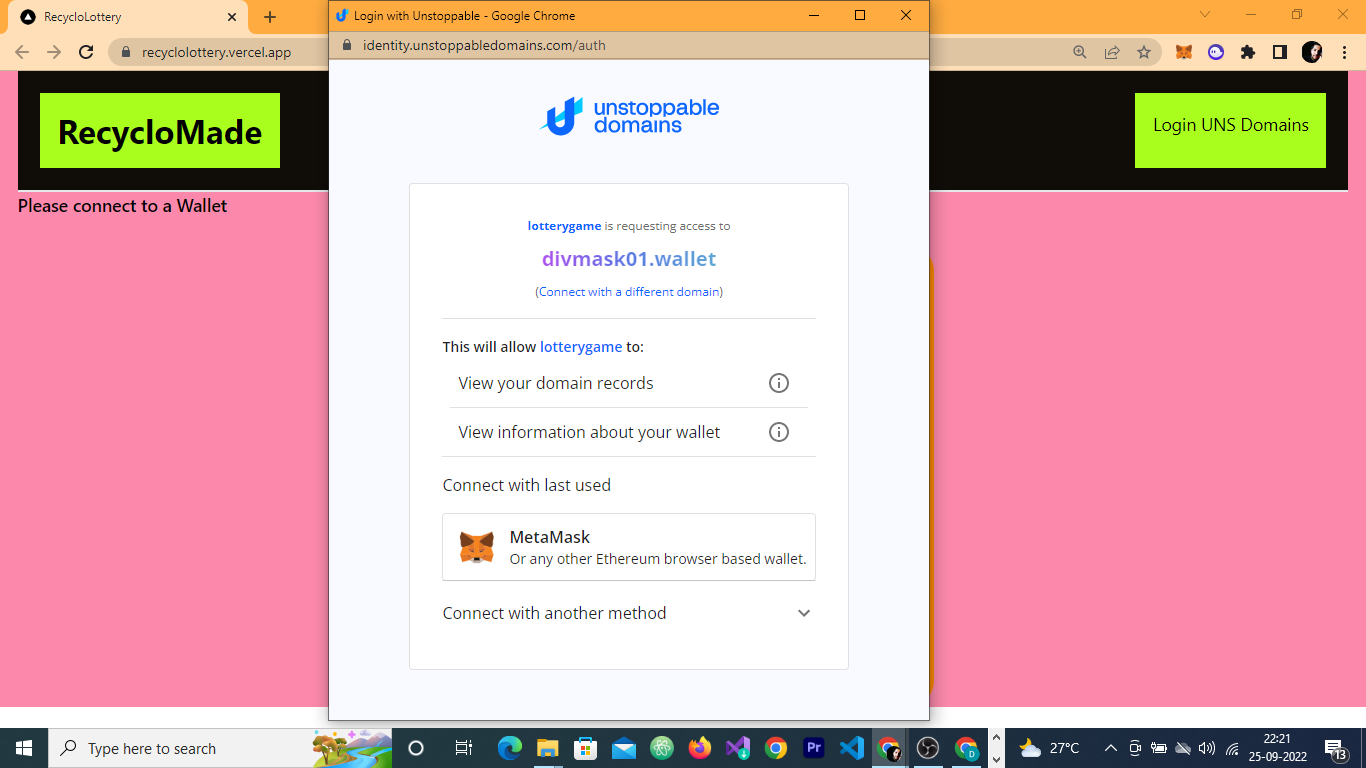Viewport: 1366px width, 768px height.
Task: Open Atom editor from taskbar
Action: click(661, 748)
